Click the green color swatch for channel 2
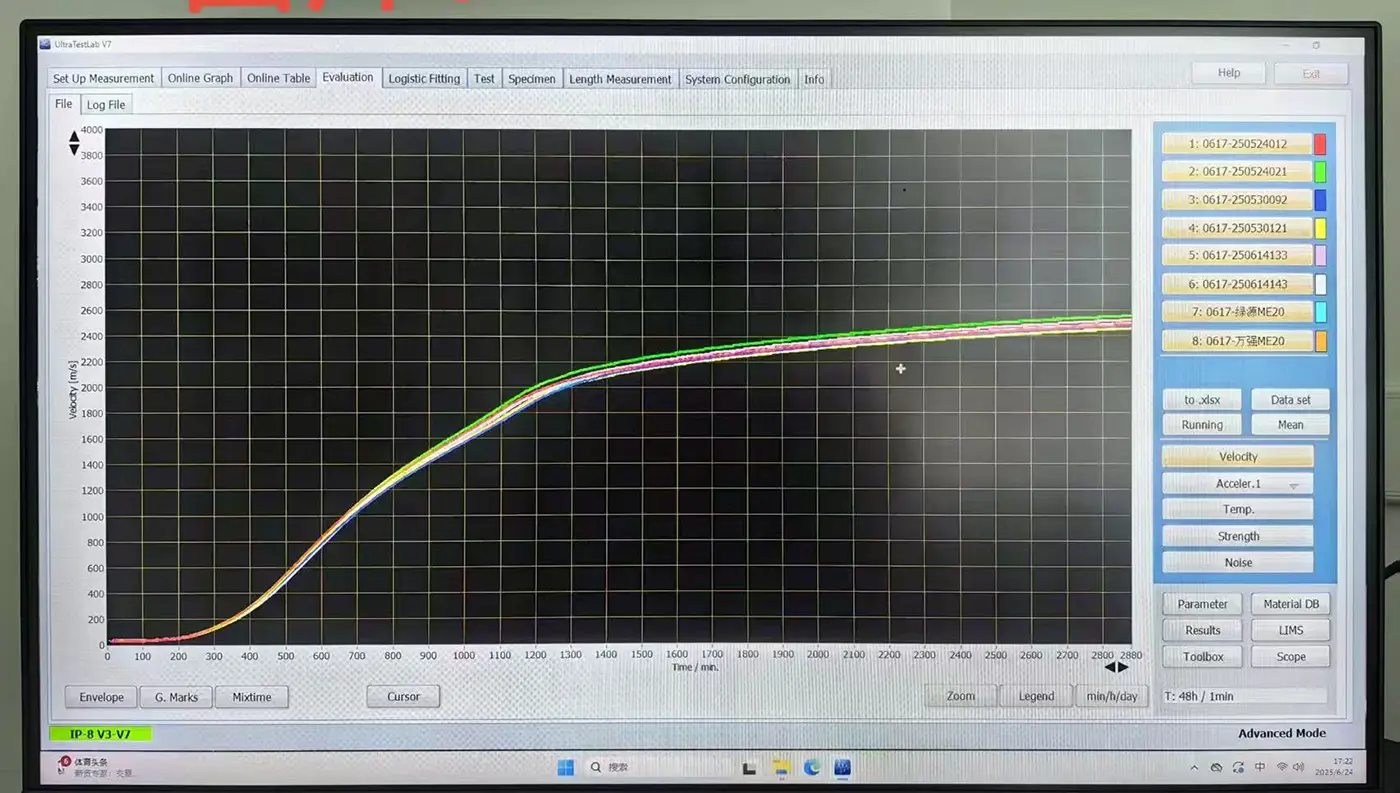Screen dimensions: 1400x793 pos(1320,172)
